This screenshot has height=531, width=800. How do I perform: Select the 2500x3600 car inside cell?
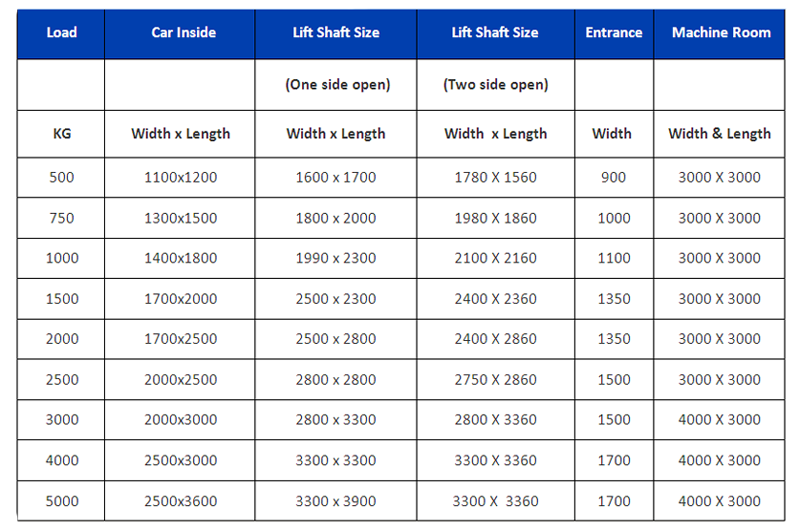180,501
